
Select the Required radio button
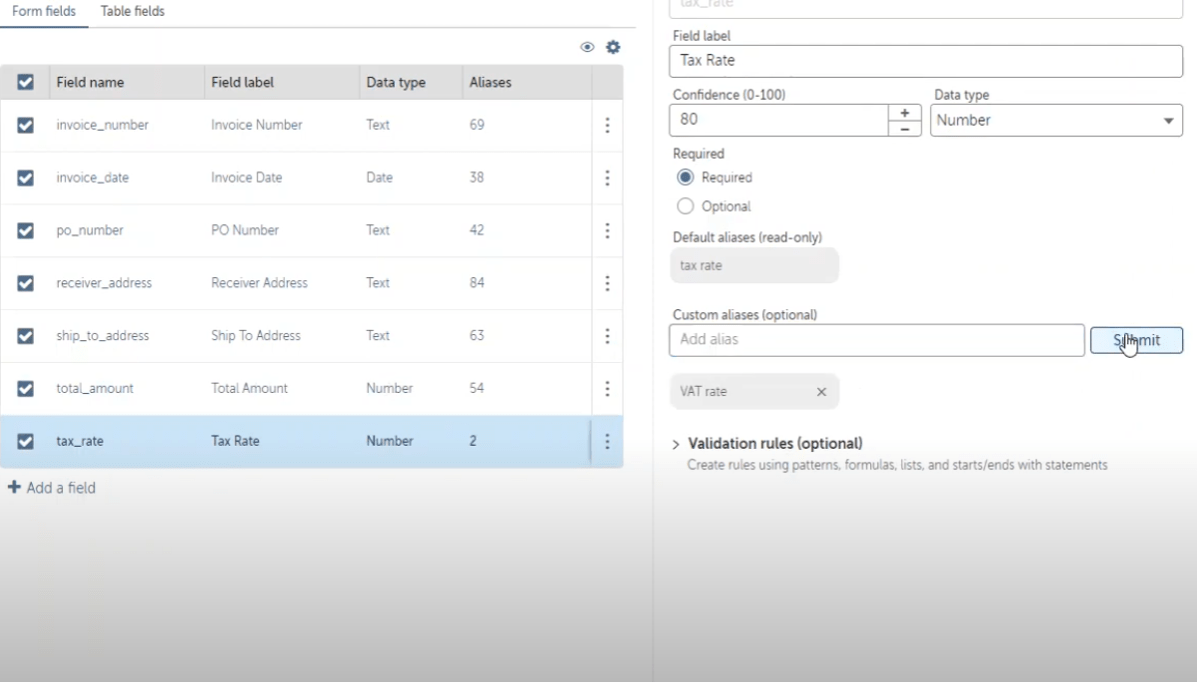(x=685, y=177)
